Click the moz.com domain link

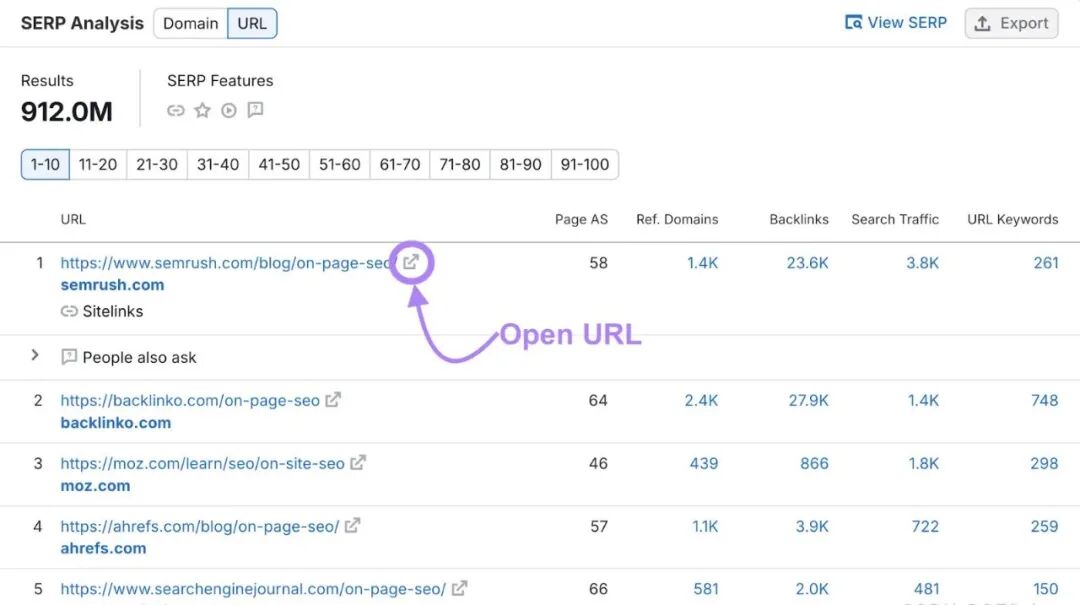pos(95,486)
